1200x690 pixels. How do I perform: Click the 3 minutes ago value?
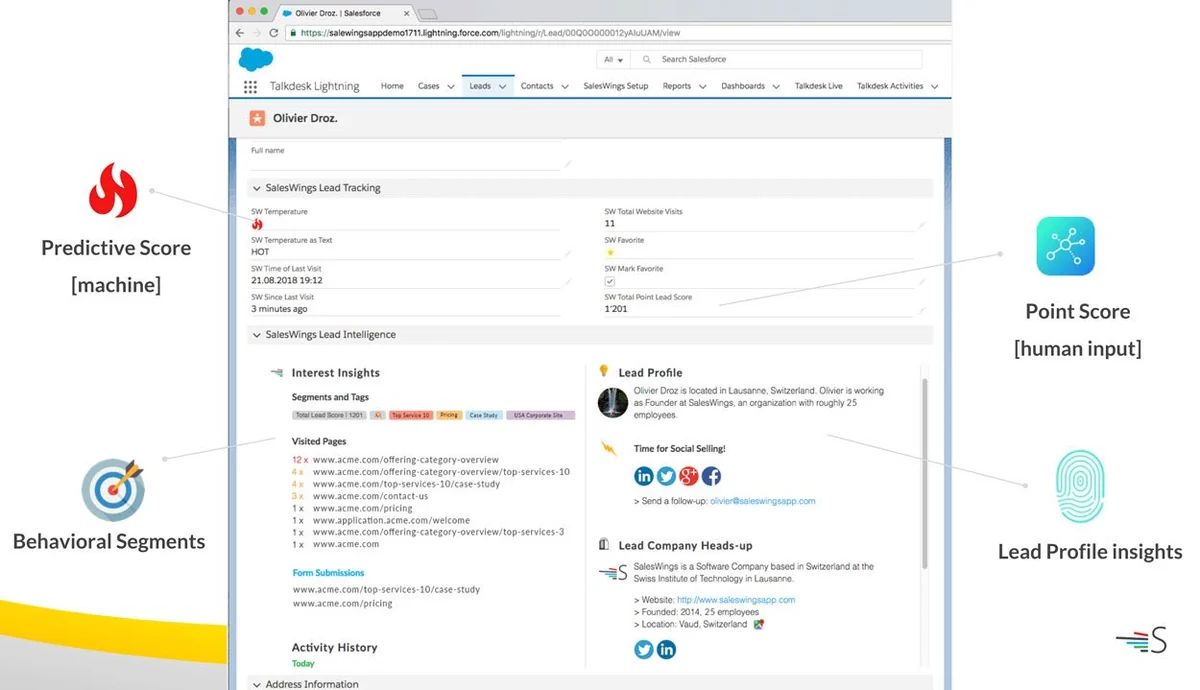click(x=279, y=309)
